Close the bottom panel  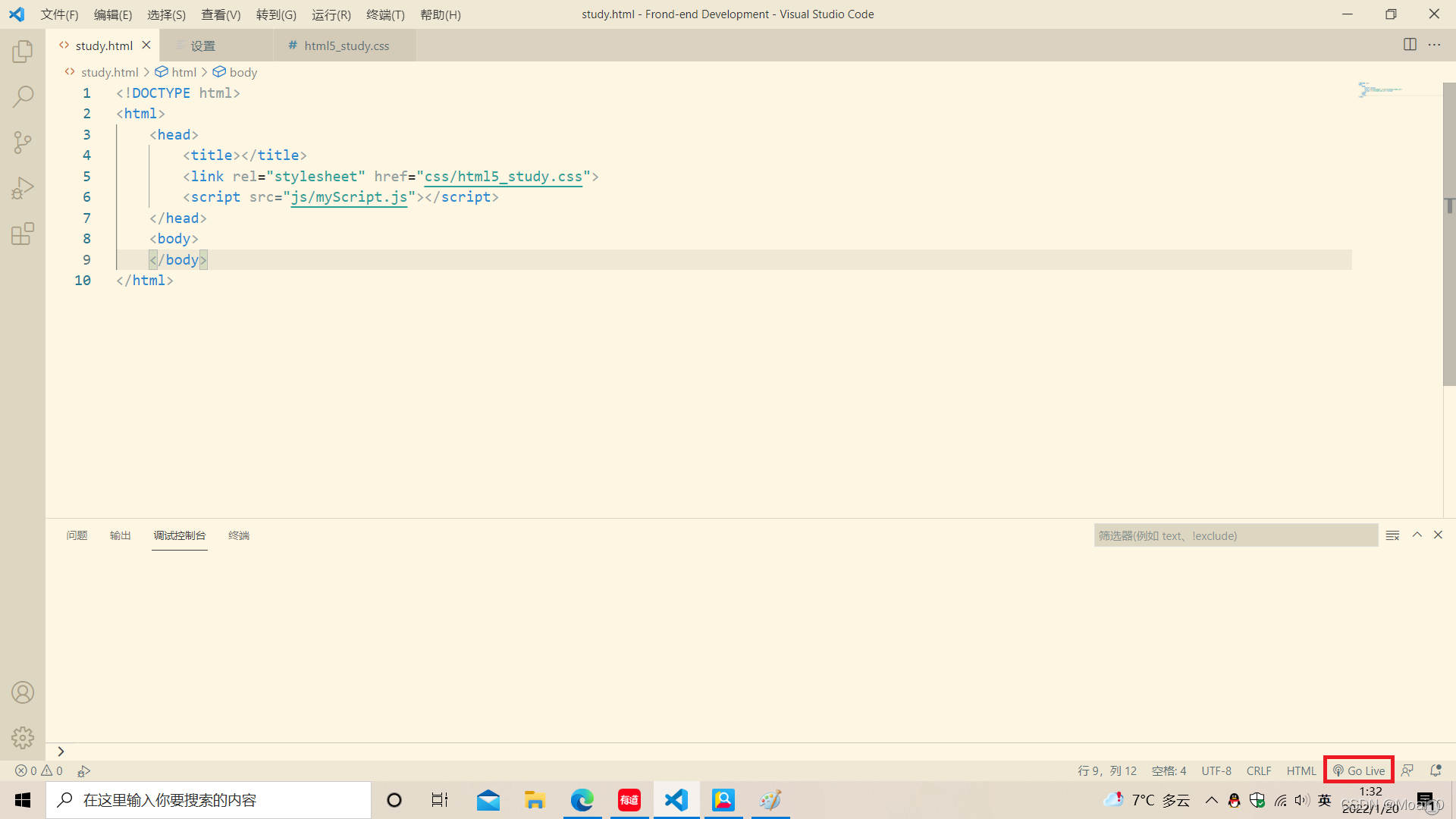click(1438, 535)
